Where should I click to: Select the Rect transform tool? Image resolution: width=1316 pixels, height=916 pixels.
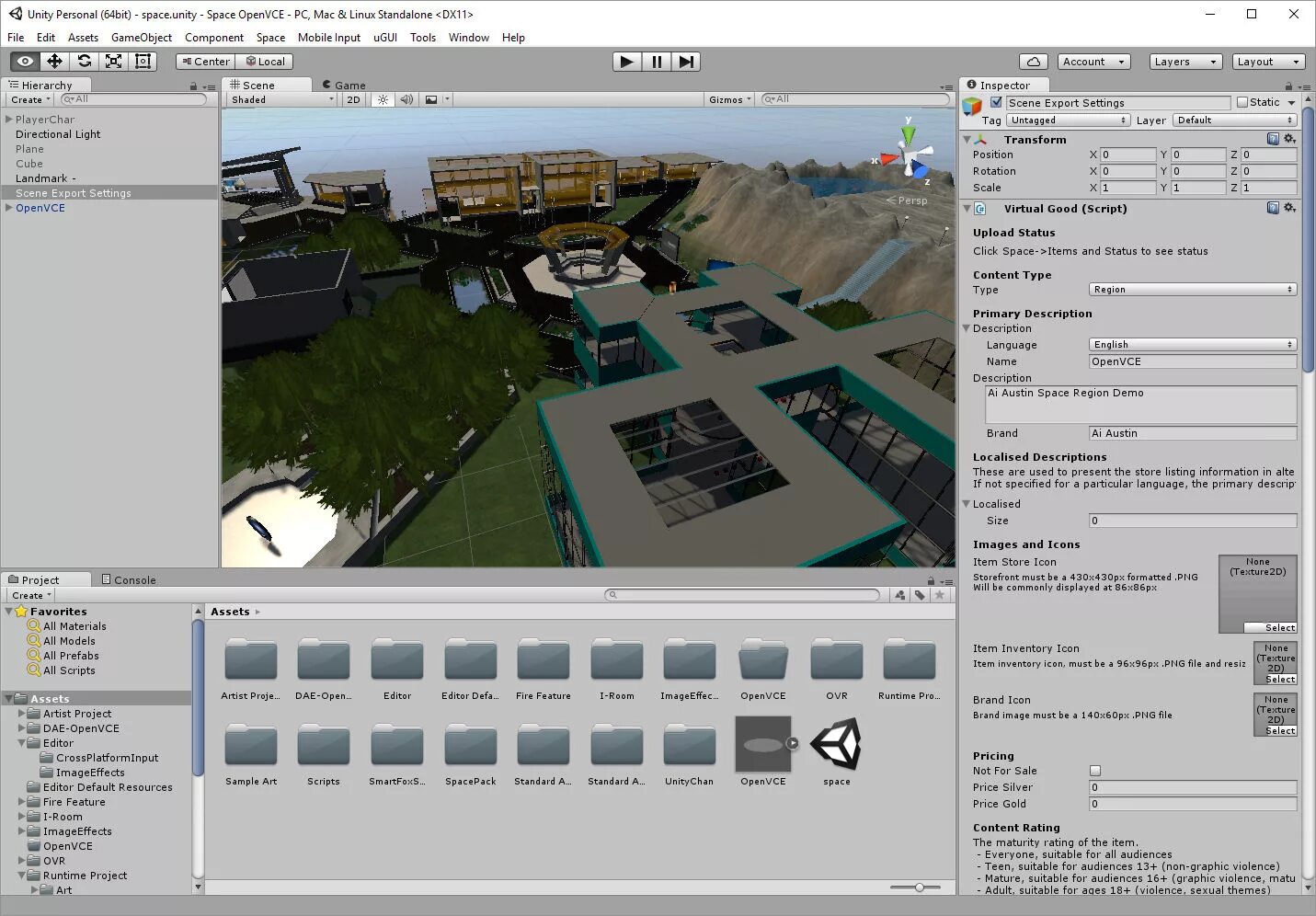coord(143,62)
